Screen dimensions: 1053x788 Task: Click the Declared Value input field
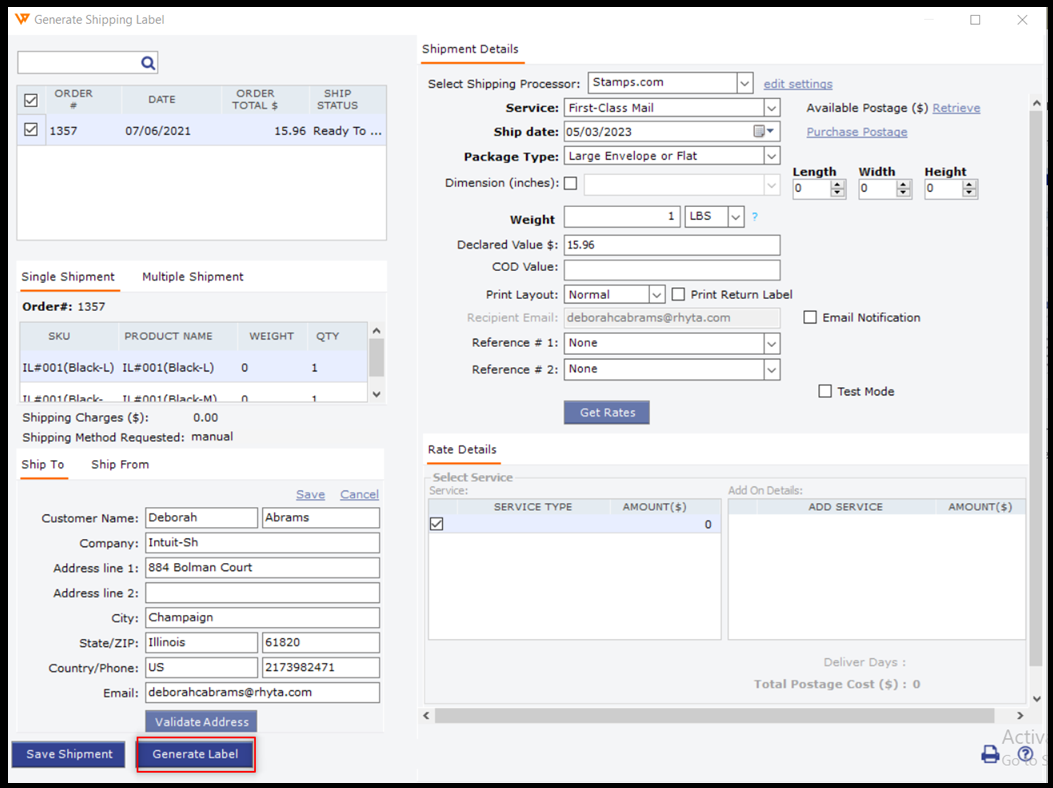pos(671,245)
